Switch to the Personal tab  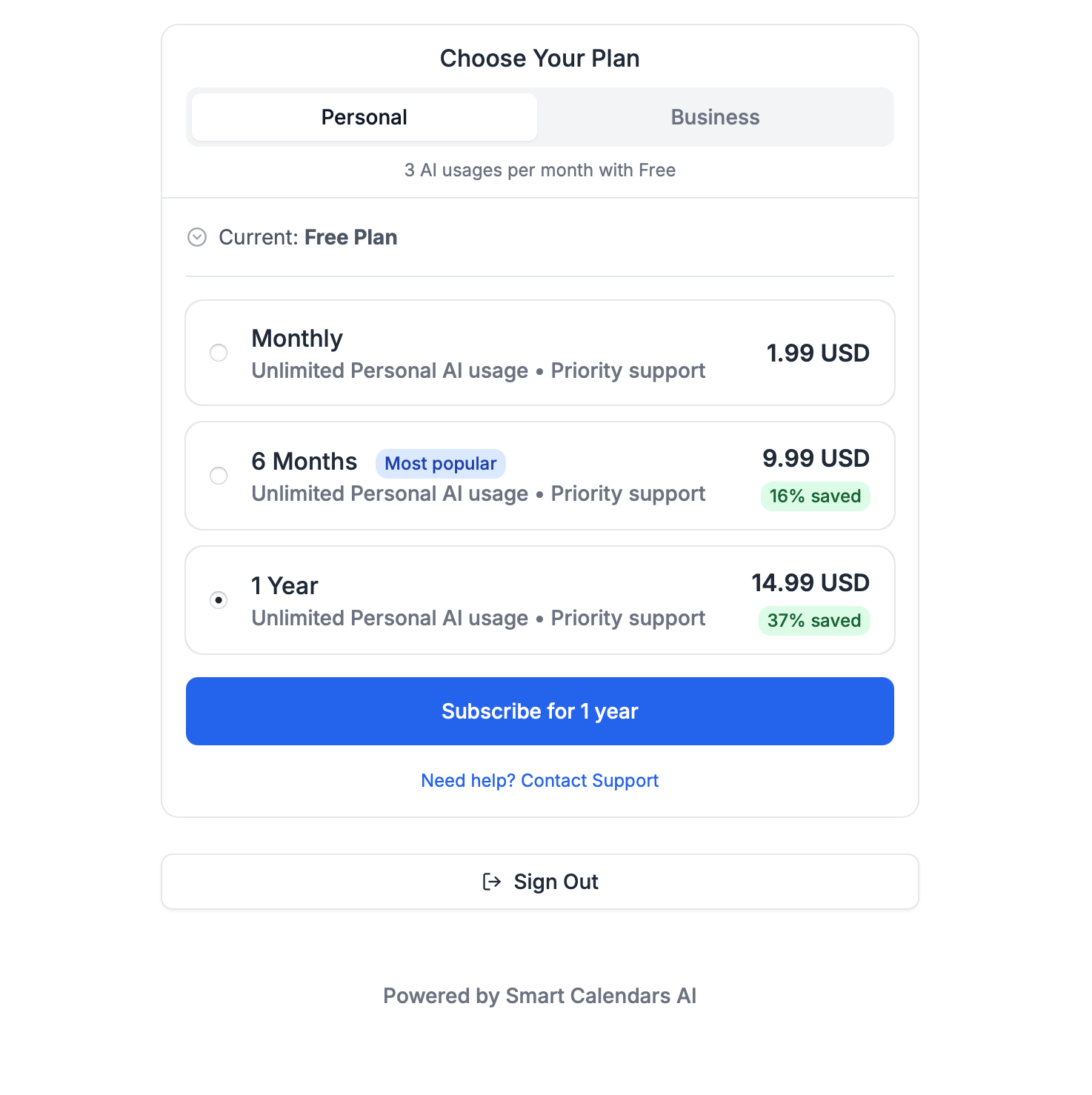coord(364,117)
